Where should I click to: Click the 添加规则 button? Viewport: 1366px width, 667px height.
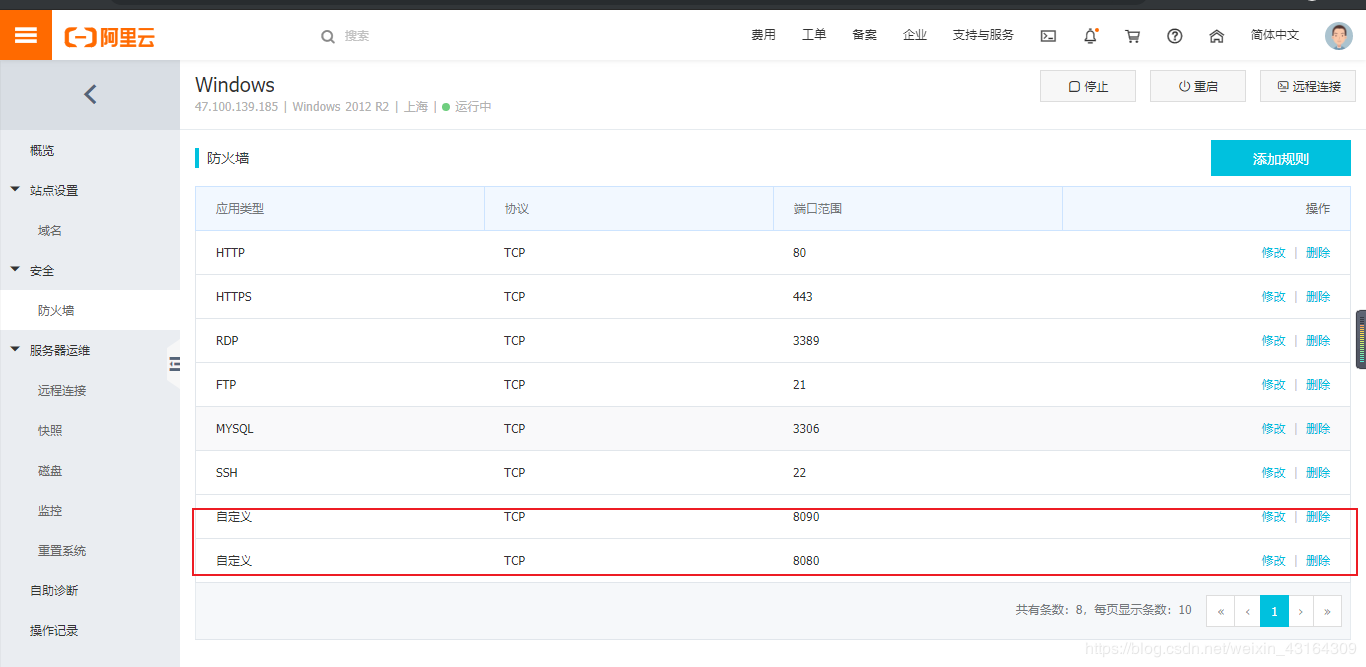pos(1280,157)
